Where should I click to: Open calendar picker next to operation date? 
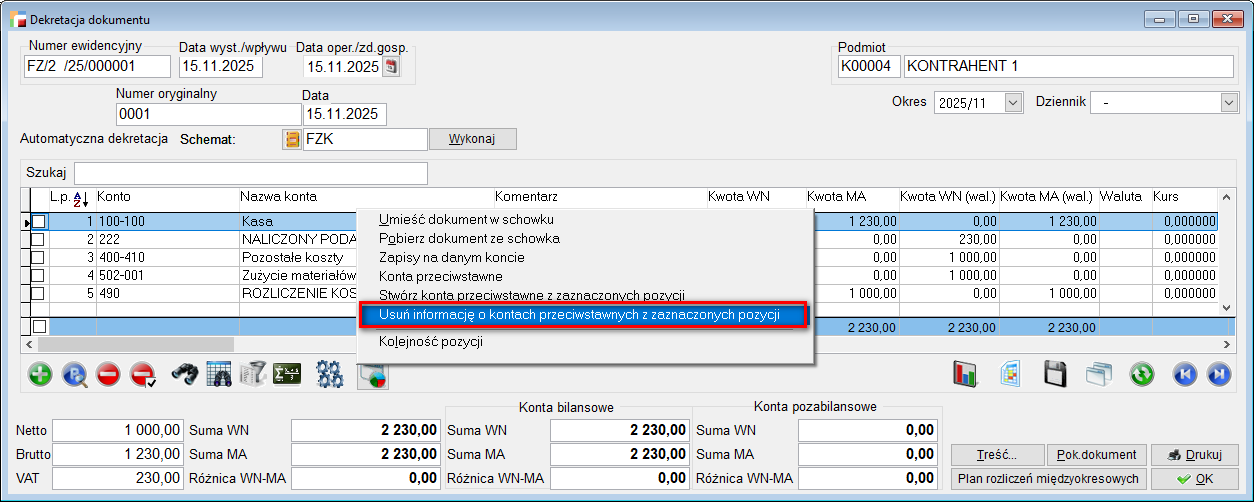click(391, 67)
